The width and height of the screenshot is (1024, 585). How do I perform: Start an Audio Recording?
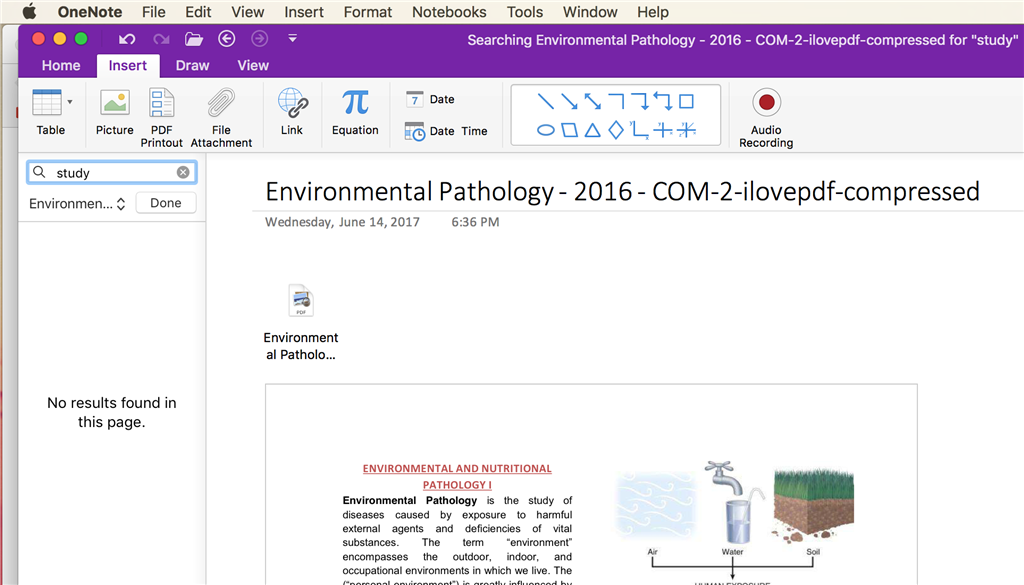point(766,118)
